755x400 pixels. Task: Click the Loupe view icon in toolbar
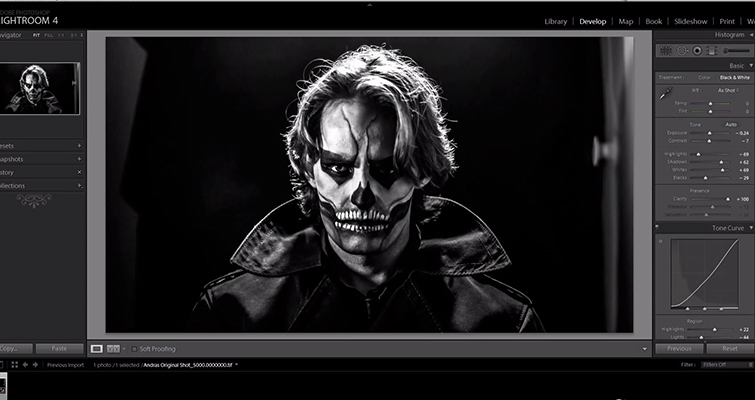[x=96, y=348]
